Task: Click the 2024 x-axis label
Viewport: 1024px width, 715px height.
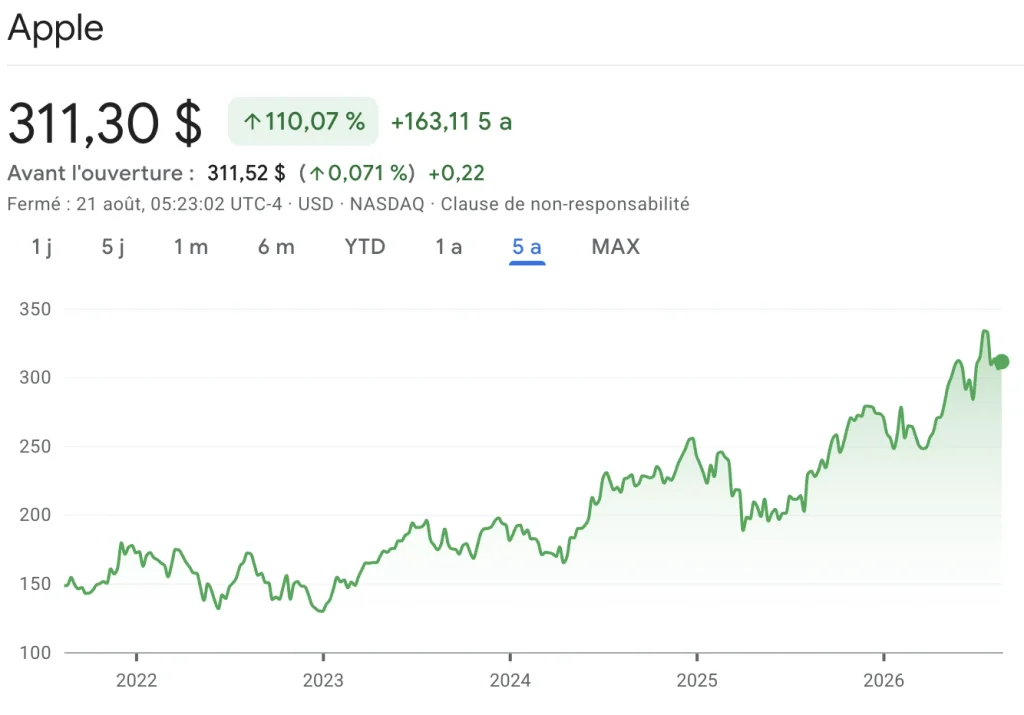Action: coord(510,680)
